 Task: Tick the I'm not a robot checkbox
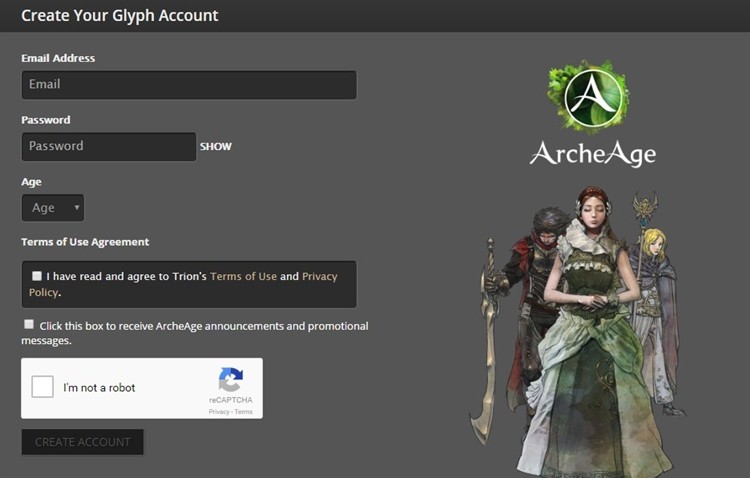pyautogui.click(x=43, y=387)
